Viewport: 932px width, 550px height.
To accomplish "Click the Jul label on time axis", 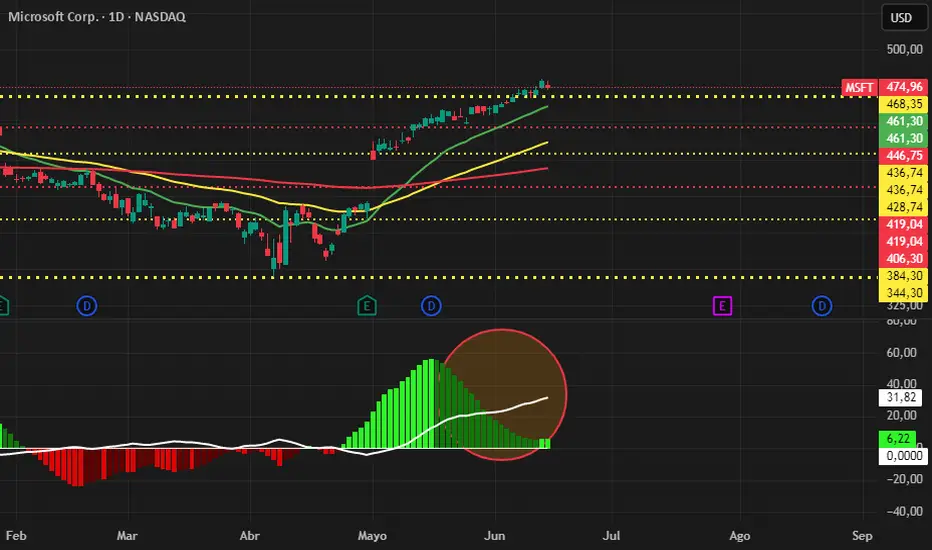I will [611, 536].
